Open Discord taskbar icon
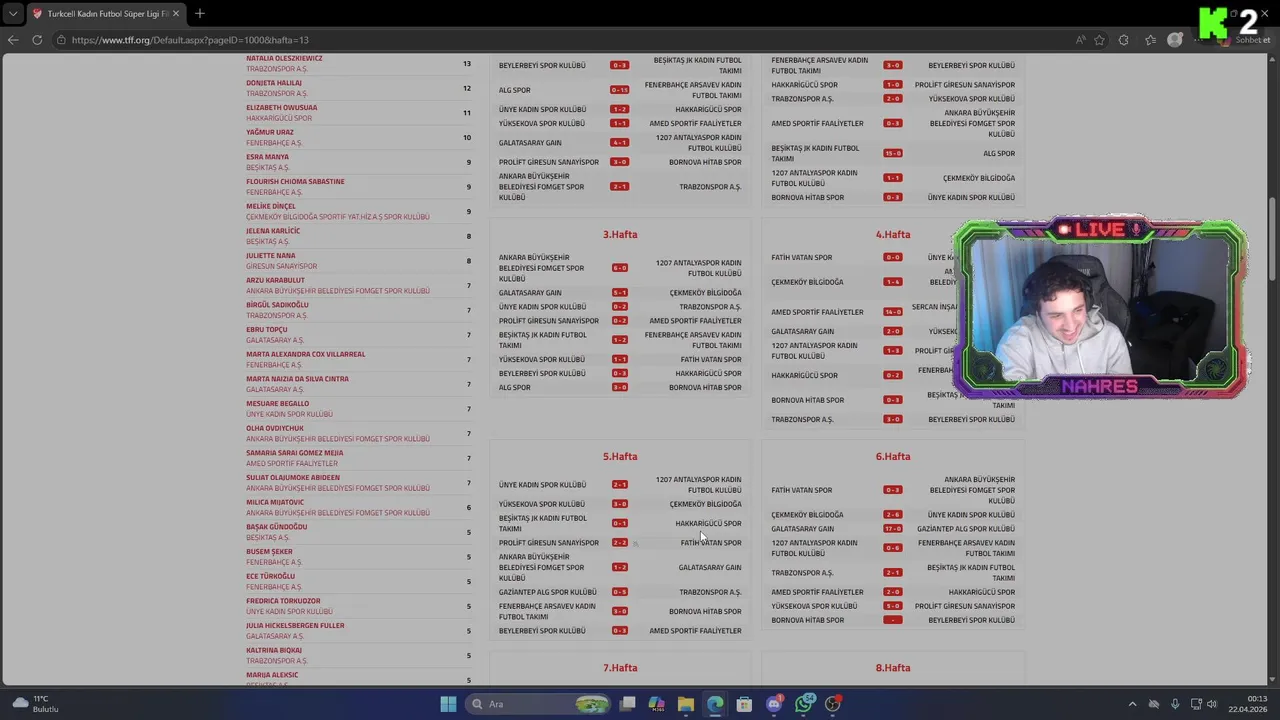The height and width of the screenshot is (720, 1280). [x=774, y=704]
